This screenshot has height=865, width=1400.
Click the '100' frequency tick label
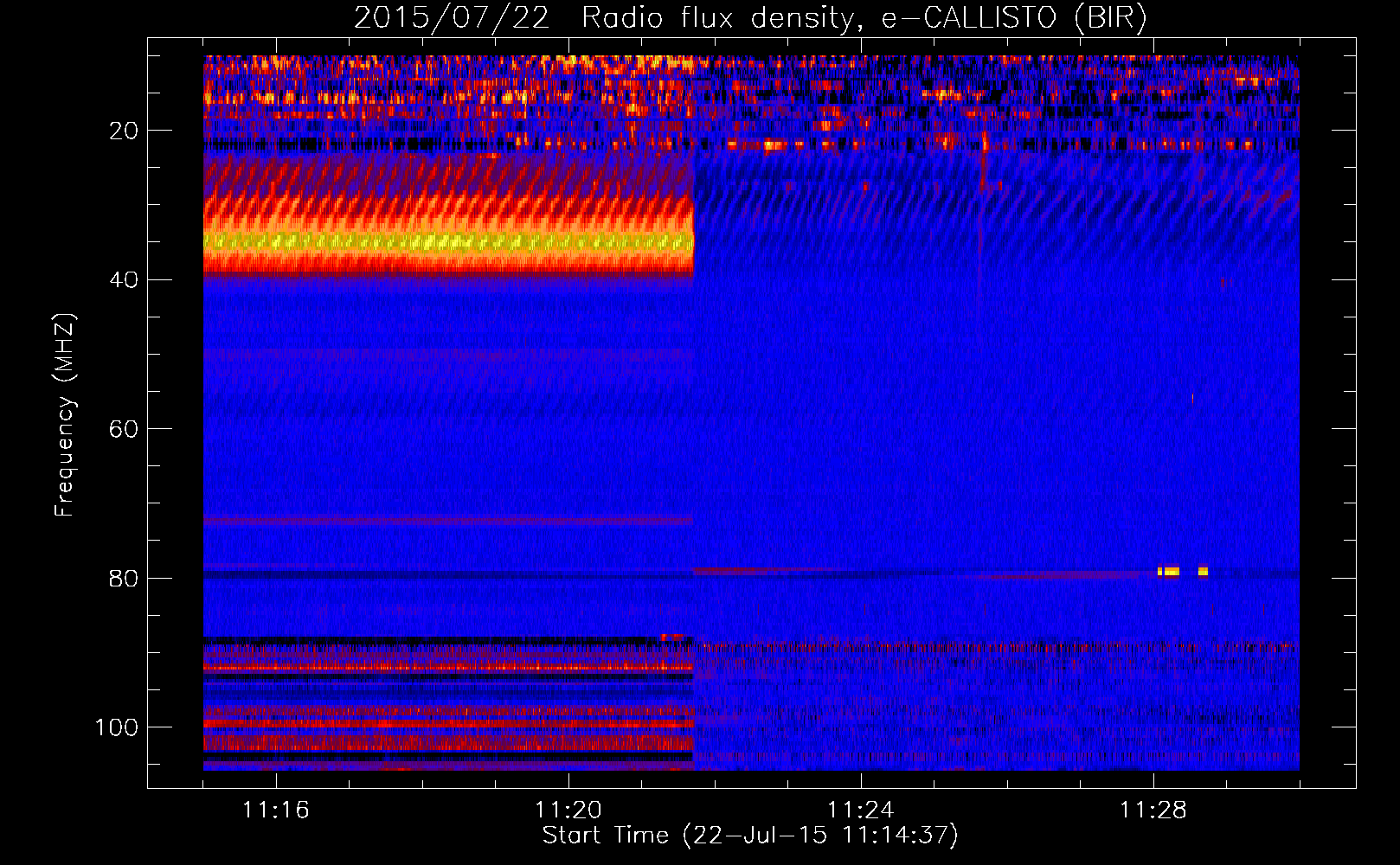[117, 727]
